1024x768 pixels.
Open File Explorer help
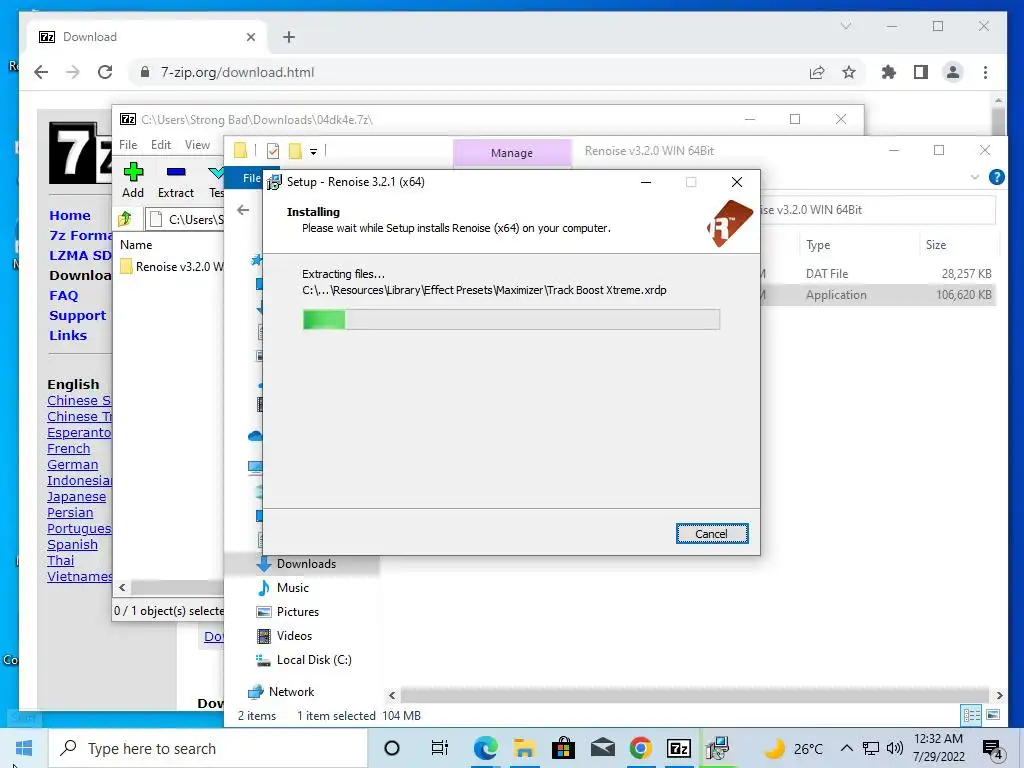[997, 177]
